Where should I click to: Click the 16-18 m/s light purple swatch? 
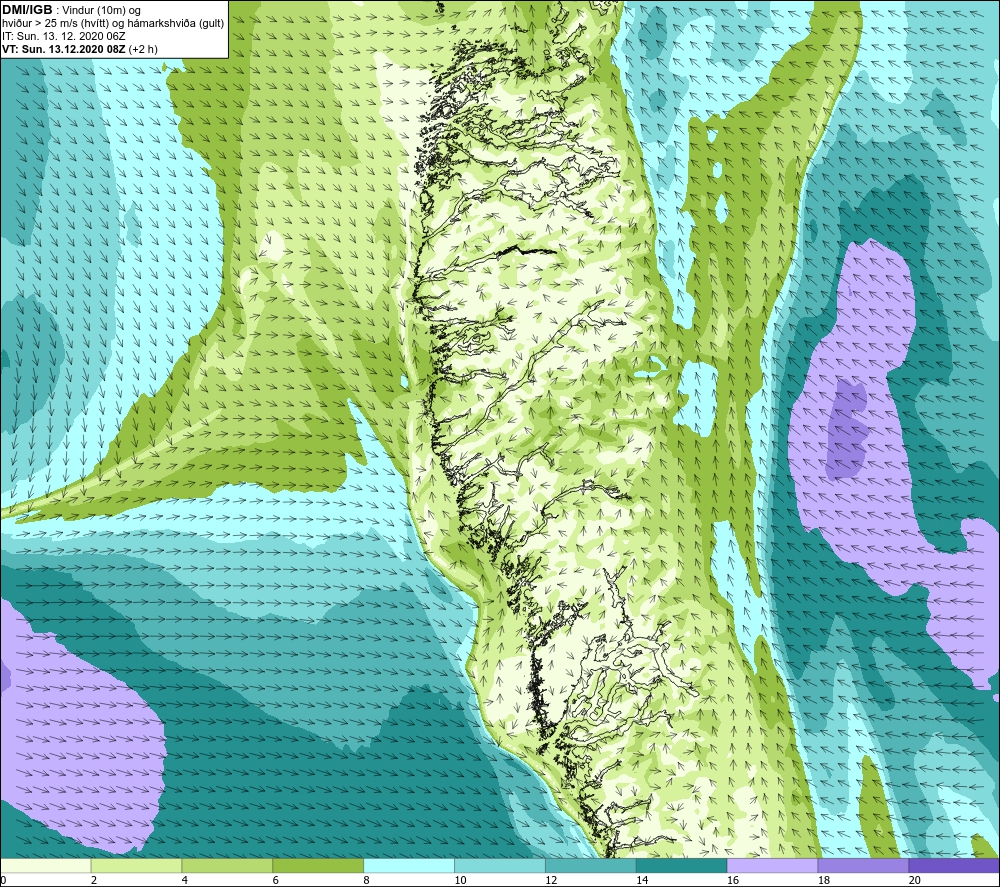[x=772, y=865]
